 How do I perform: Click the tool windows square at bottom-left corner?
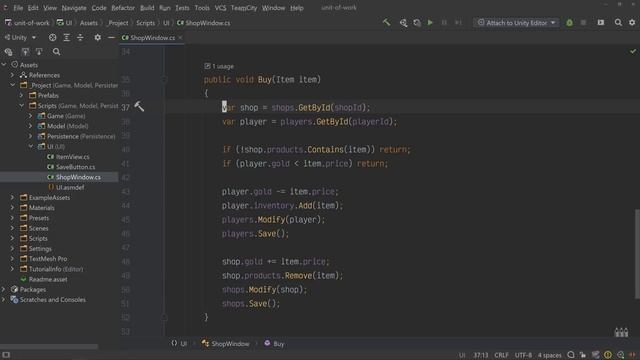tap(6, 355)
